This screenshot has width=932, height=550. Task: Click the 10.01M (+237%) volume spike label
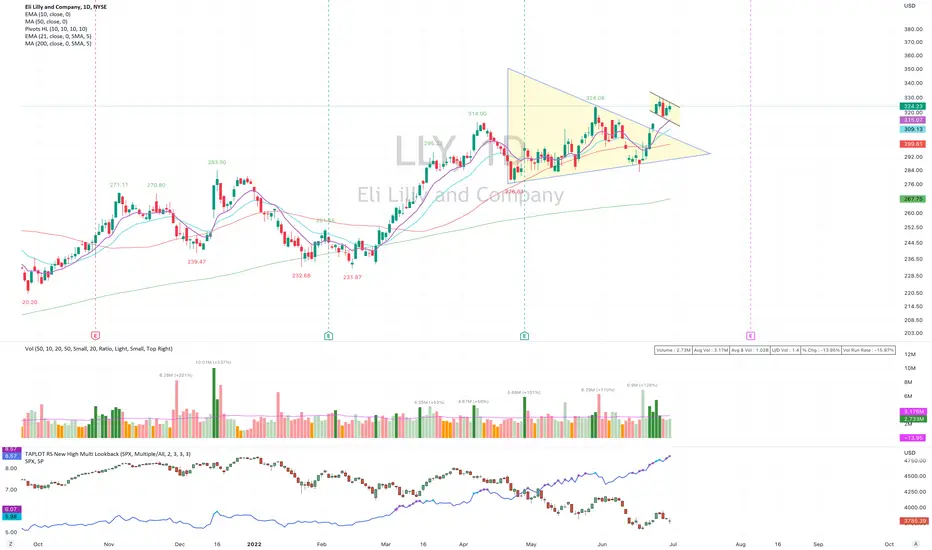(x=213, y=362)
